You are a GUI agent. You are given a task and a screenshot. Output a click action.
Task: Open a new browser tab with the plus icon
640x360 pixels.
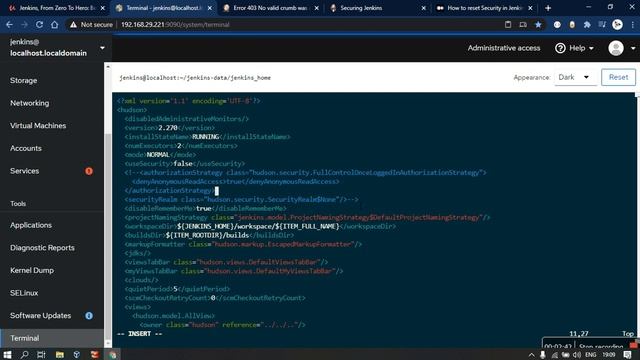[548, 8]
